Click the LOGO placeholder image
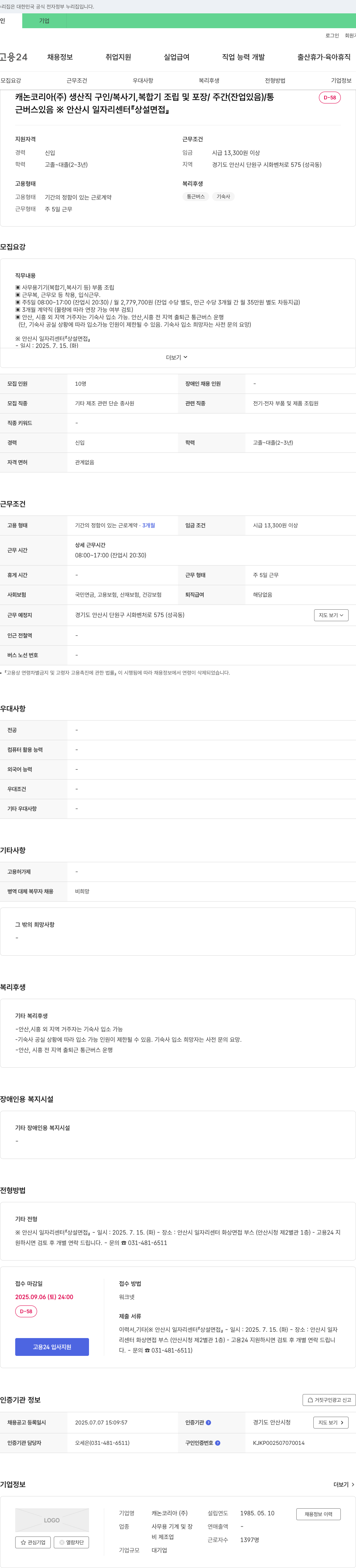The image size is (356, 1568). click(x=52, y=1520)
